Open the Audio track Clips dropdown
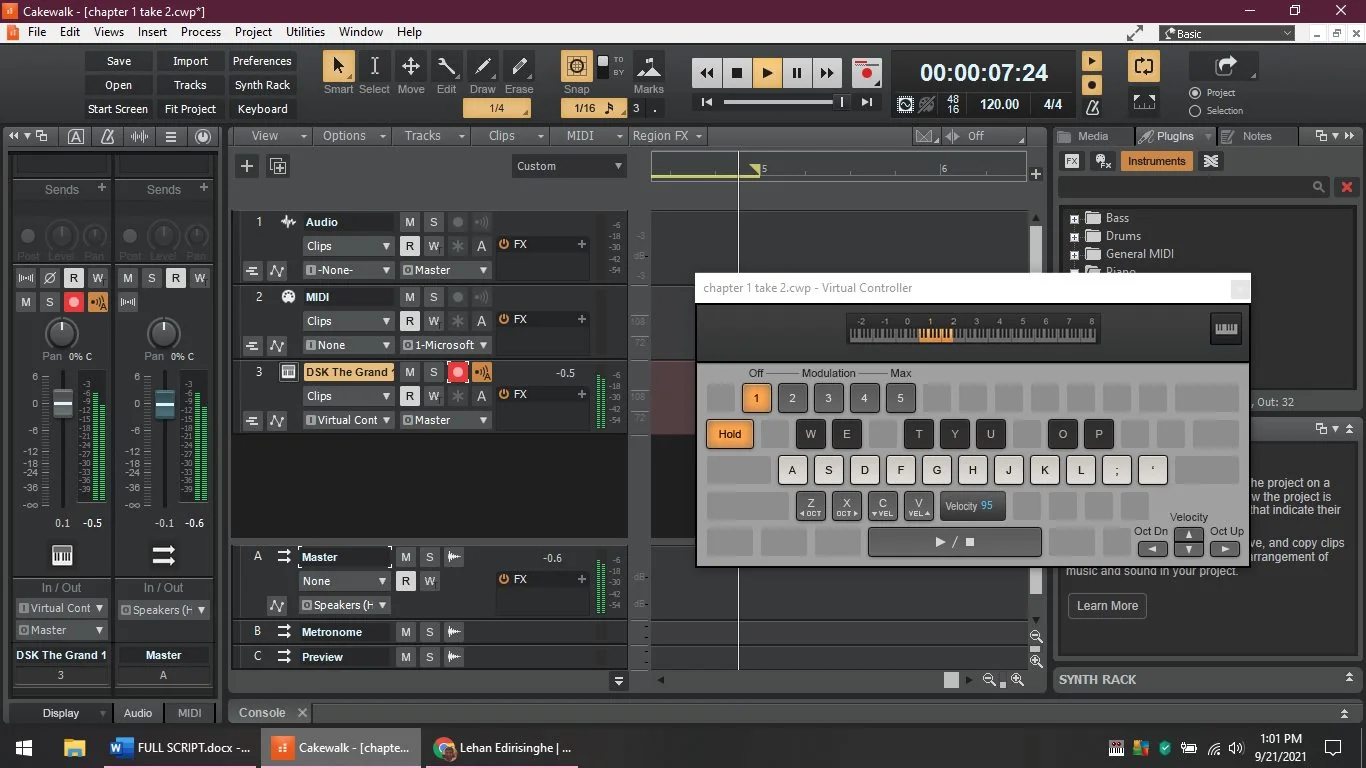The image size is (1366, 768). pos(348,246)
